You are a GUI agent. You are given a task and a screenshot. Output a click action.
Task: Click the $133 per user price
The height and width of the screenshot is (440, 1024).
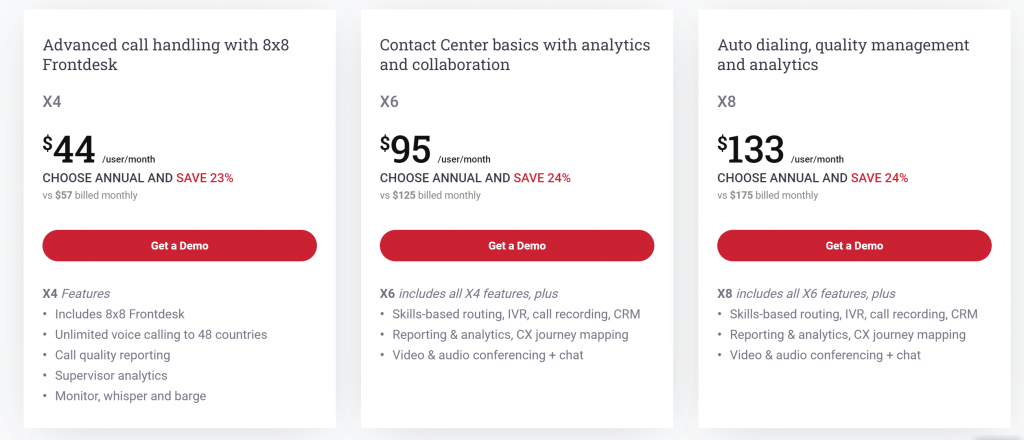tap(751, 150)
